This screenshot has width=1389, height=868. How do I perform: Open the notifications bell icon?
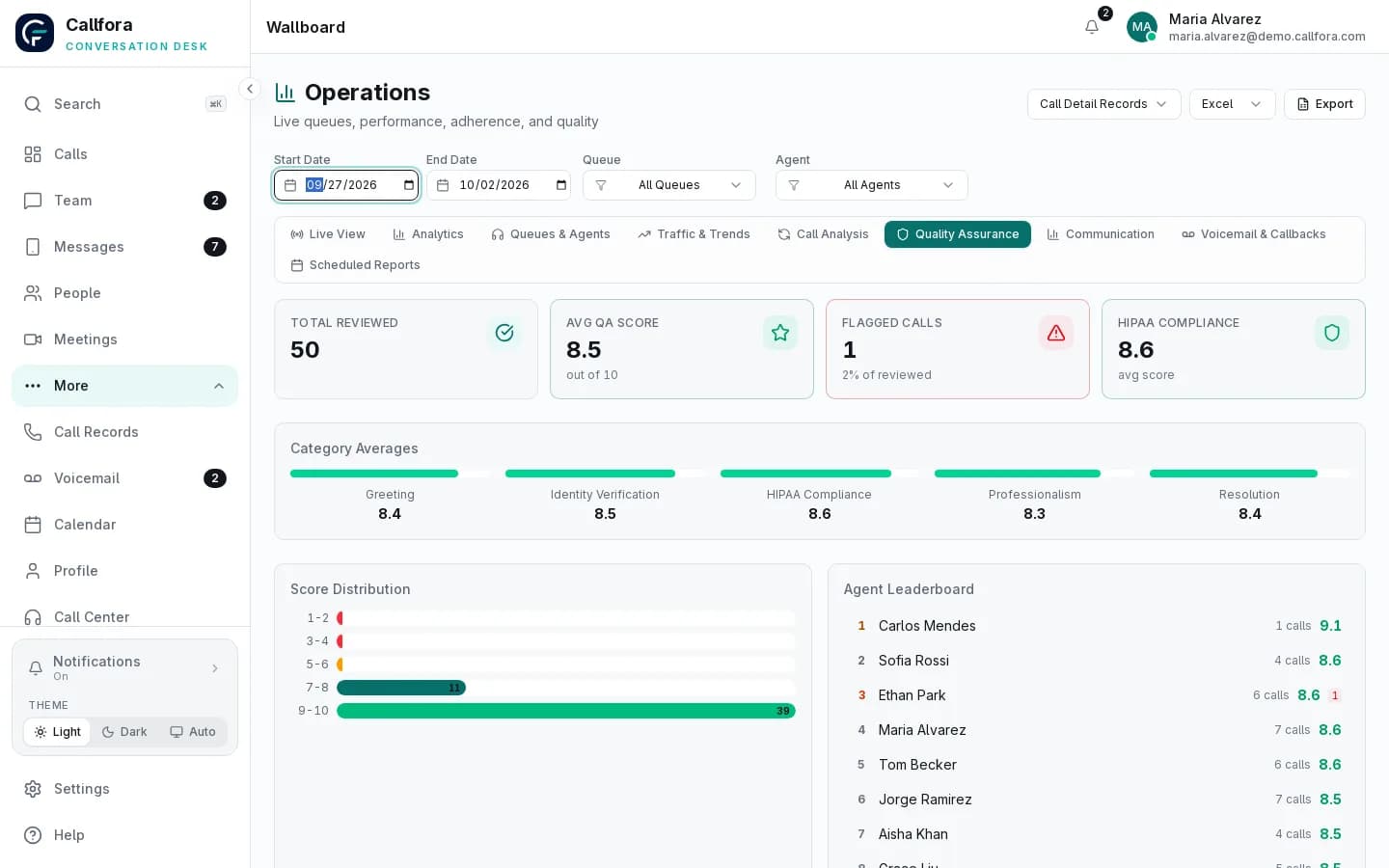tap(1092, 27)
